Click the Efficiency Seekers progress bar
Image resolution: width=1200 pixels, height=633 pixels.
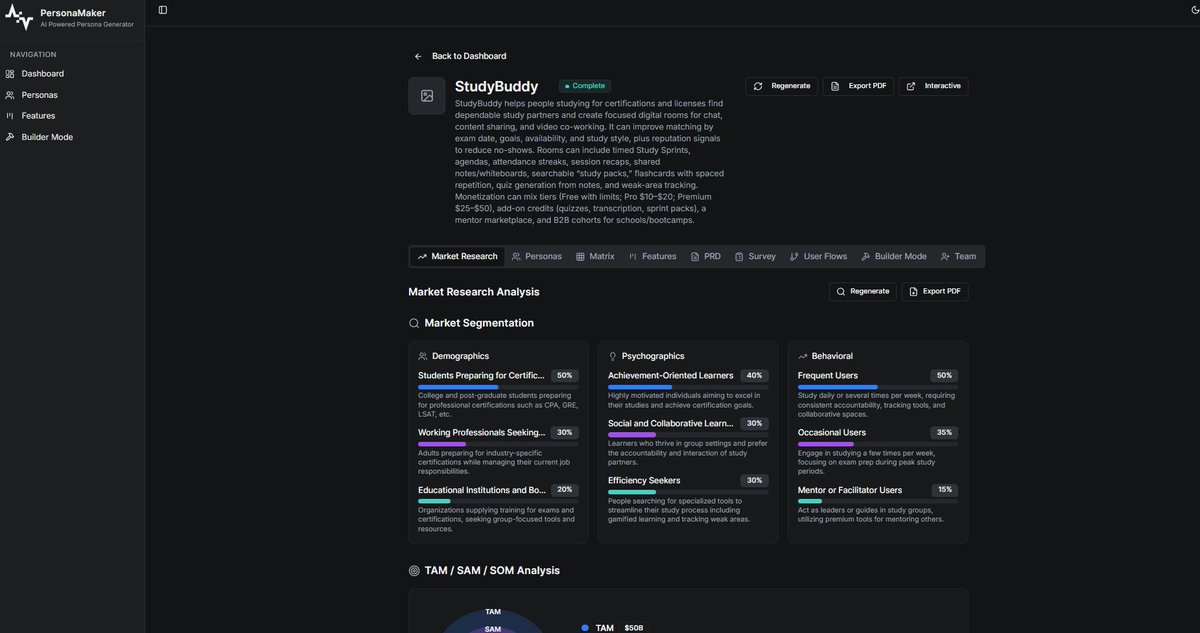pos(688,492)
